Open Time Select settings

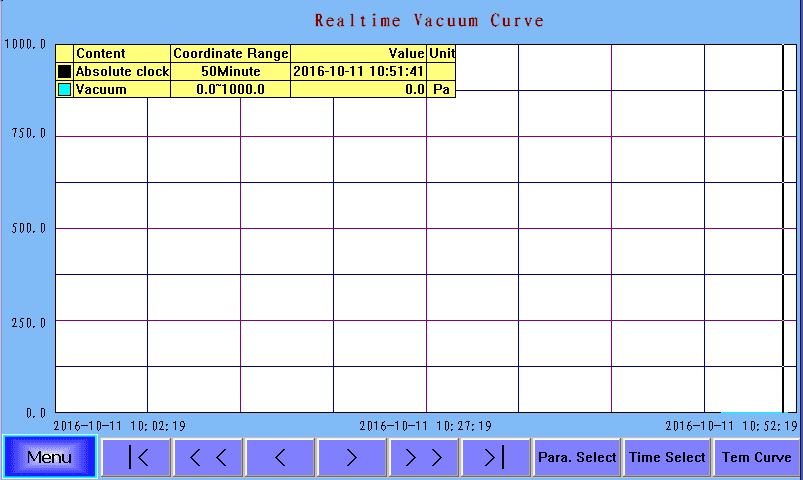pyautogui.click(x=666, y=457)
